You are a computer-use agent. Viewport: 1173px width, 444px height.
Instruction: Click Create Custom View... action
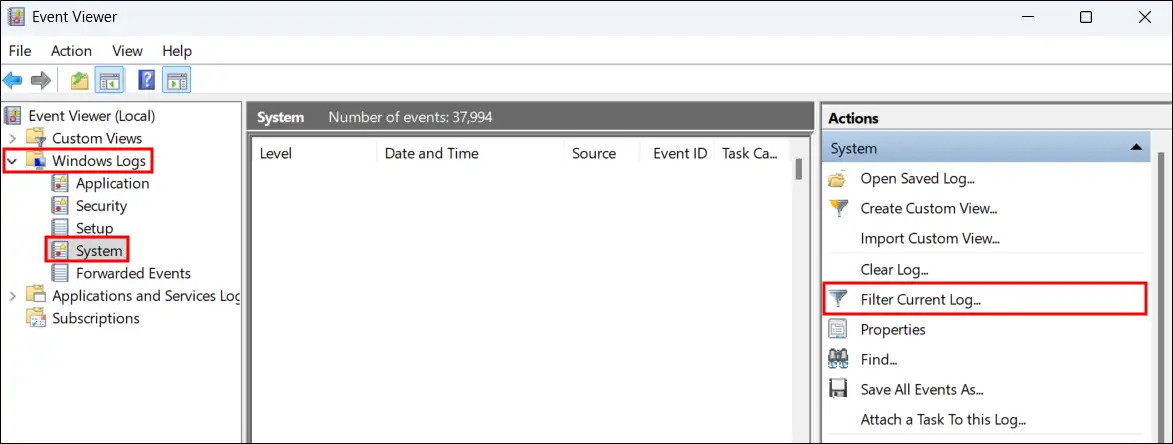tap(929, 209)
